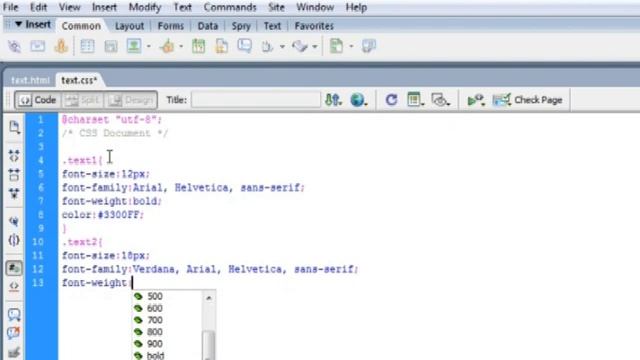Collapse Selection in coding toolbar
The width and height of the screenshot is (640, 360).
coord(14,175)
